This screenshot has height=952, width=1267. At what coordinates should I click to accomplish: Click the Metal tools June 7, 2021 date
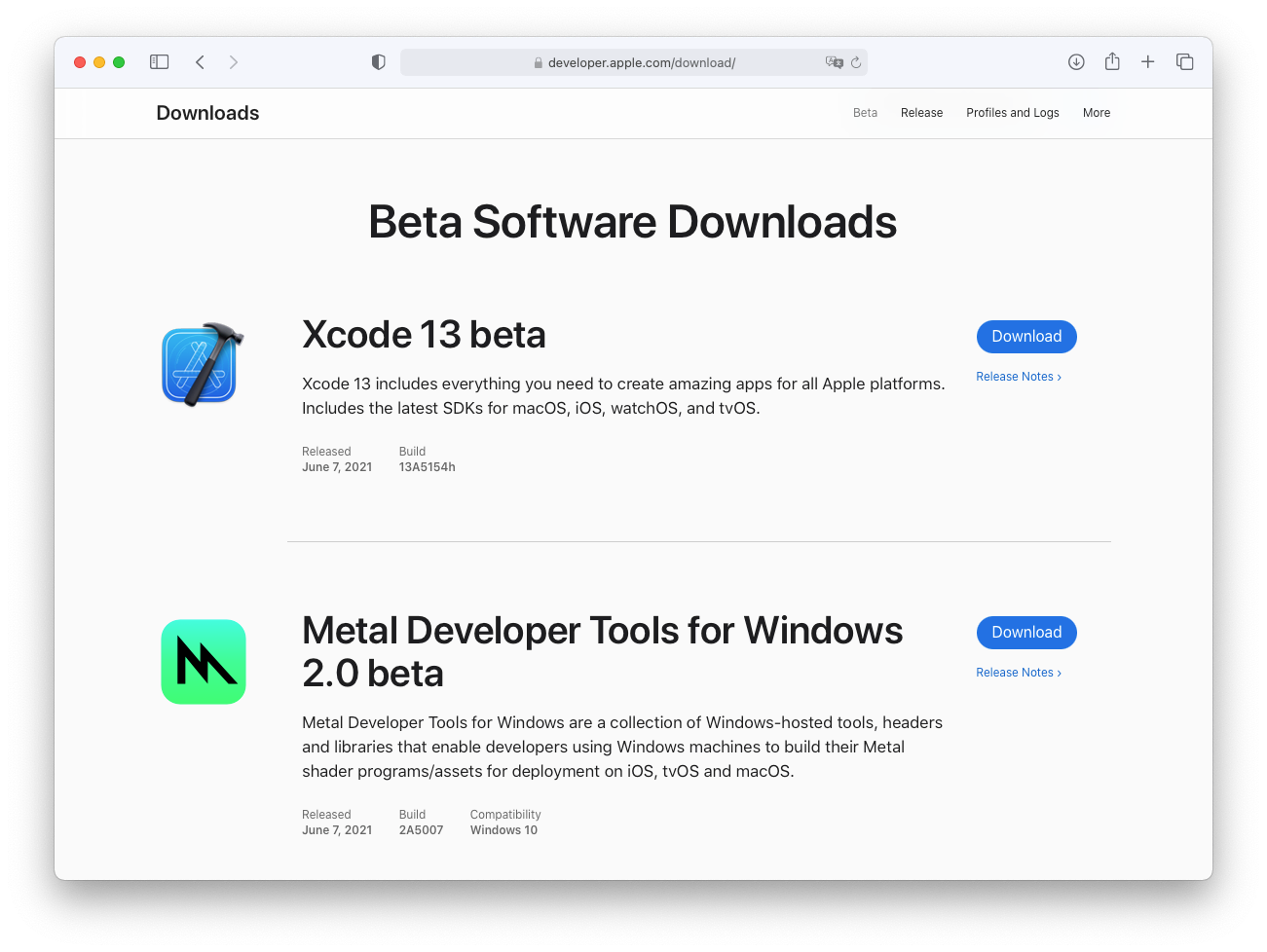tap(337, 830)
